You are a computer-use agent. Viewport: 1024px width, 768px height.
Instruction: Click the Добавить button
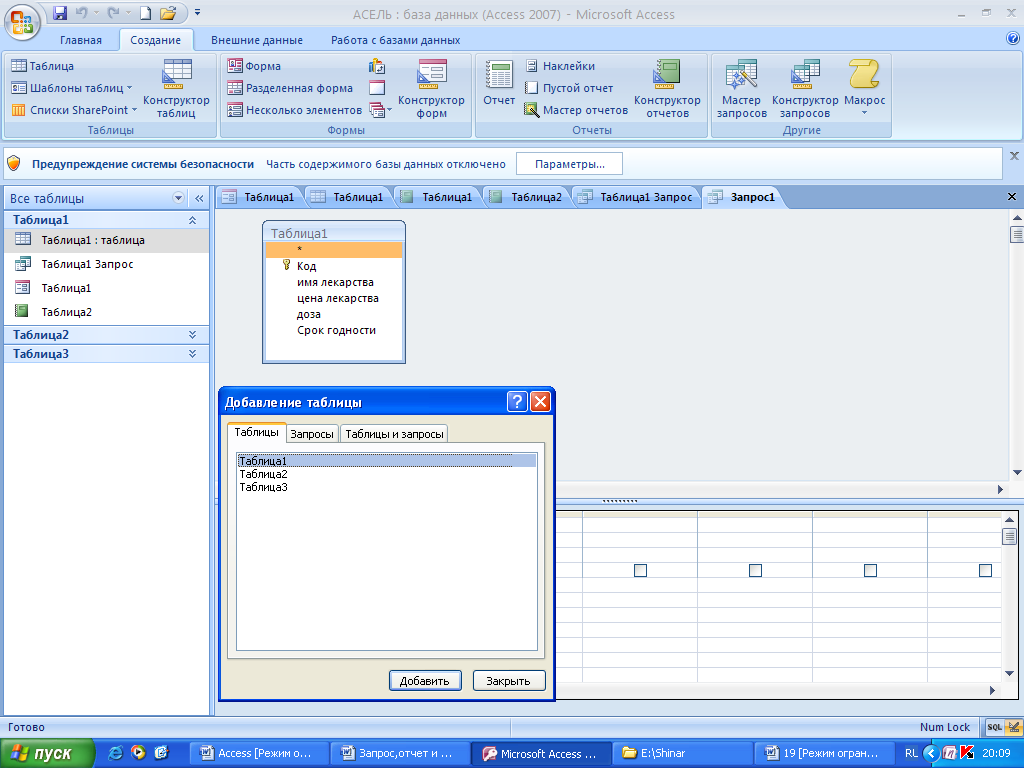tap(424, 680)
